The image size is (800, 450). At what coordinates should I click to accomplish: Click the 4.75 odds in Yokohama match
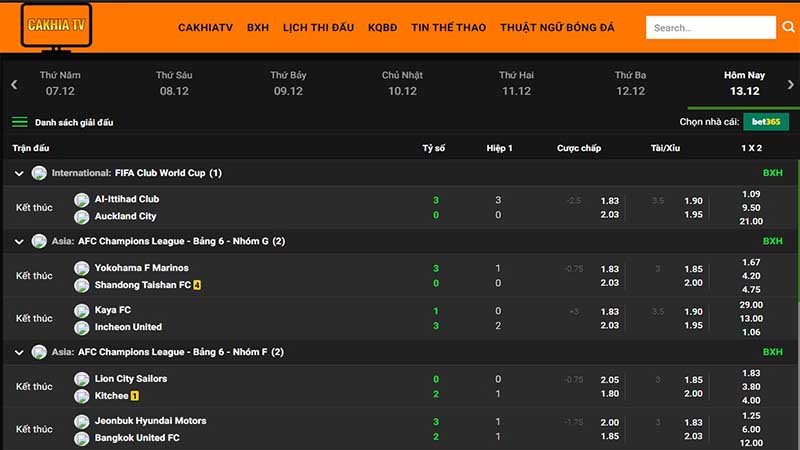click(751, 289)
